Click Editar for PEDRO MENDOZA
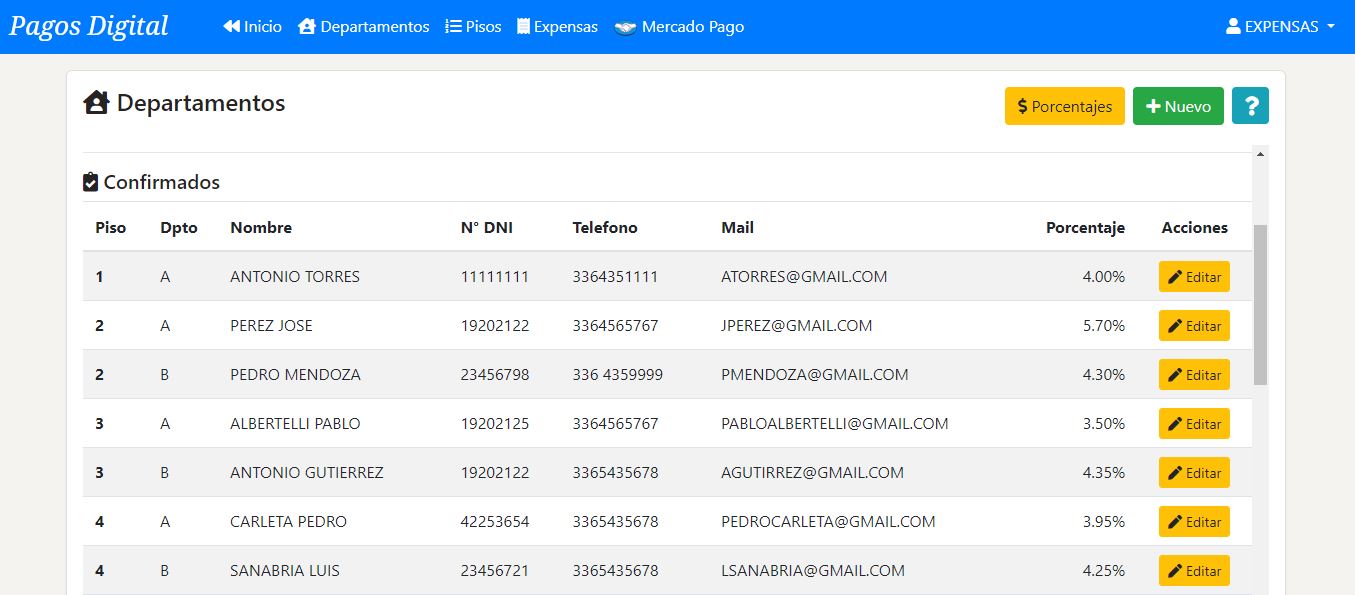Screen dimensions: 1355x595 [1194, 375]
